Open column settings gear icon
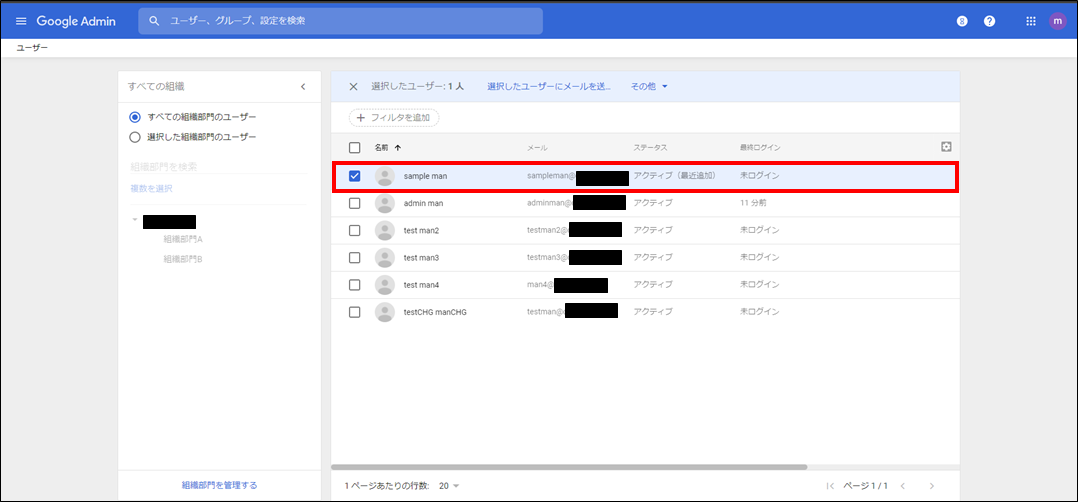The width and height of the screenshot is (1078, 502). click(x=946, y=147)
